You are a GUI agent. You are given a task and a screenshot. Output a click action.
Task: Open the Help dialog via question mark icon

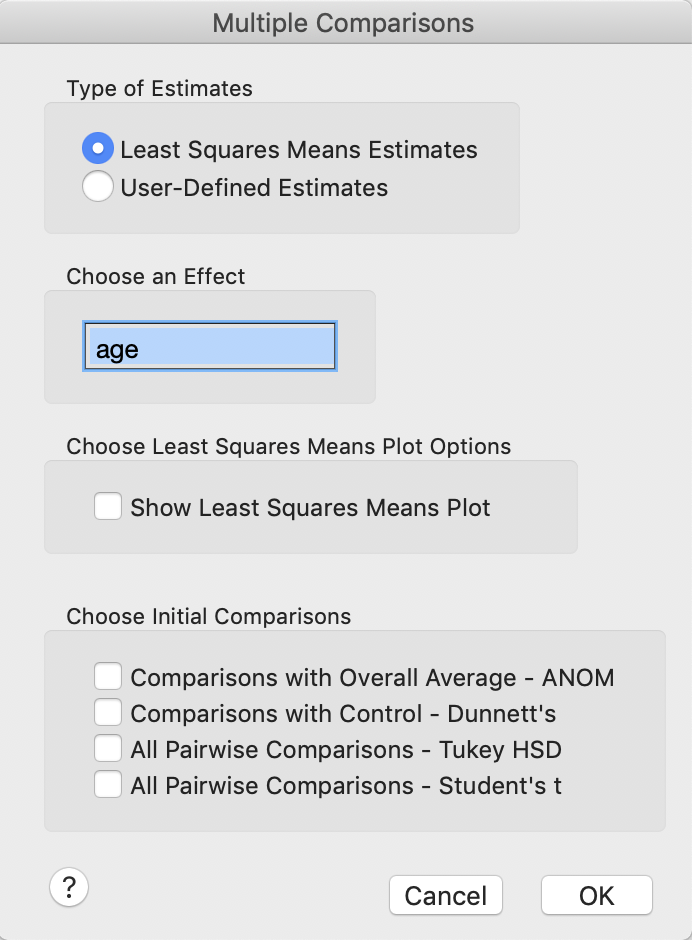pyautogui.click(x=68, y=887)
